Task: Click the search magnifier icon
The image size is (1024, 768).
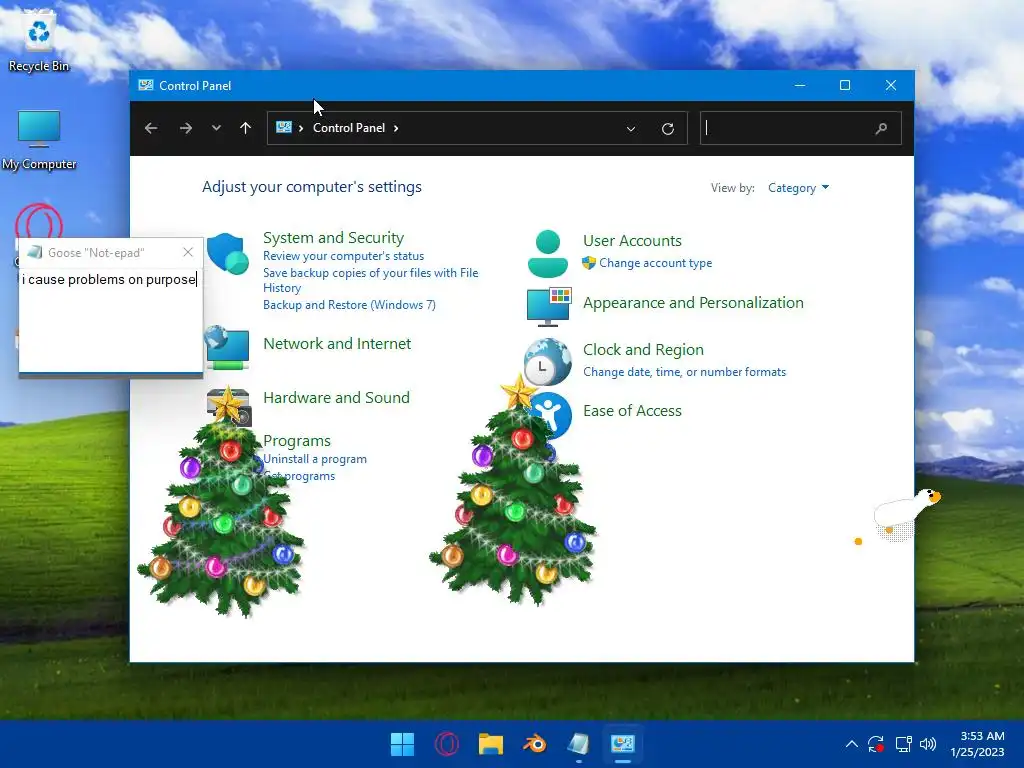Action: click(881, 129)
